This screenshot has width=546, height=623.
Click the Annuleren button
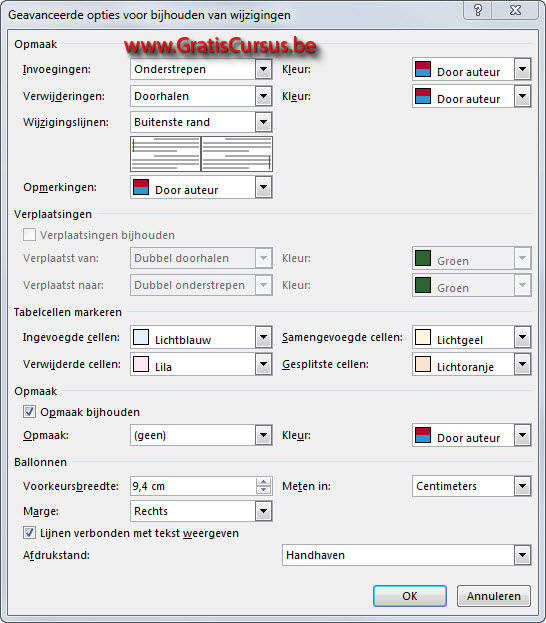tap(494, 596)
